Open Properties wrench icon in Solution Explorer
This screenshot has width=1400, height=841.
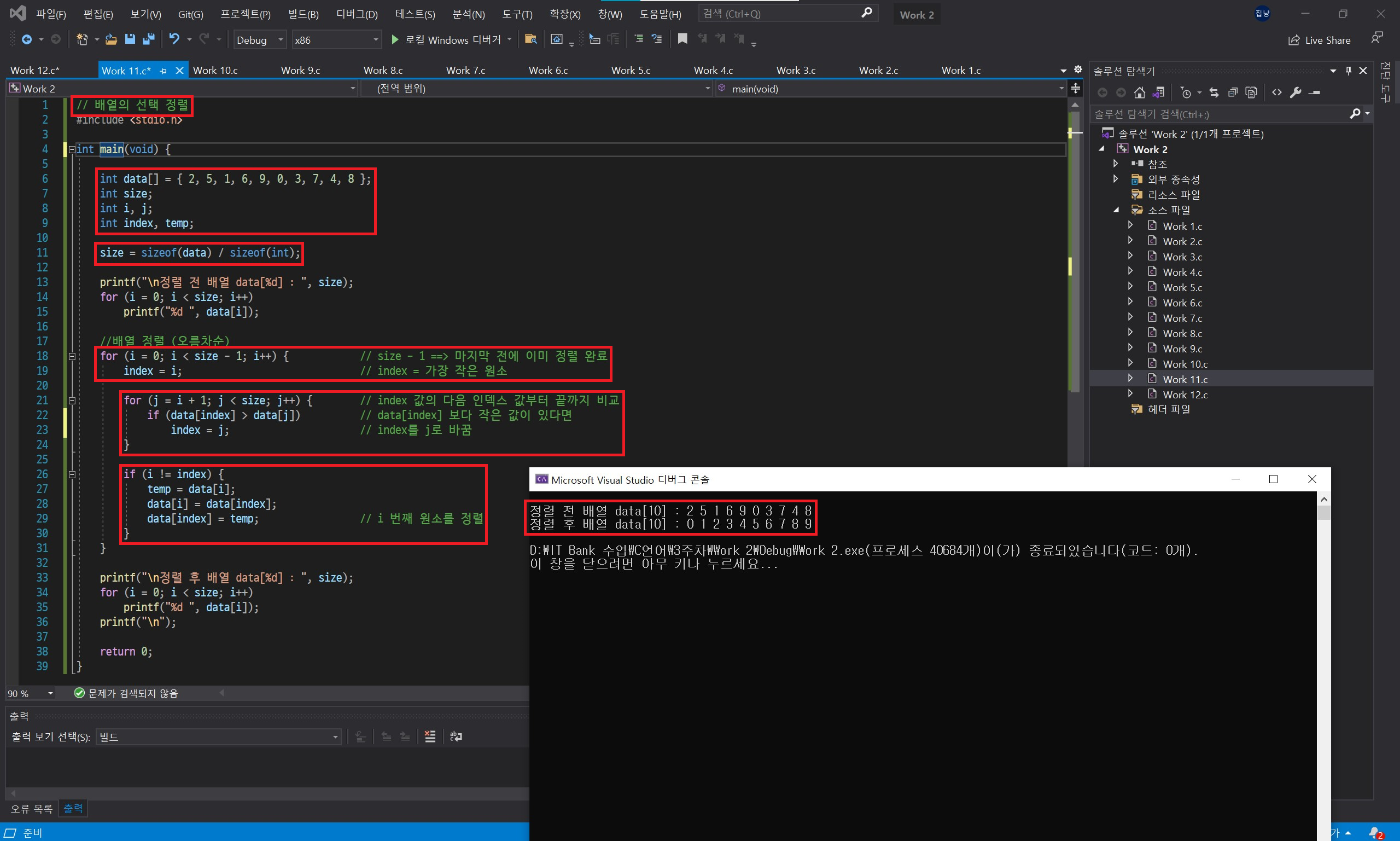pos(1295,92)
